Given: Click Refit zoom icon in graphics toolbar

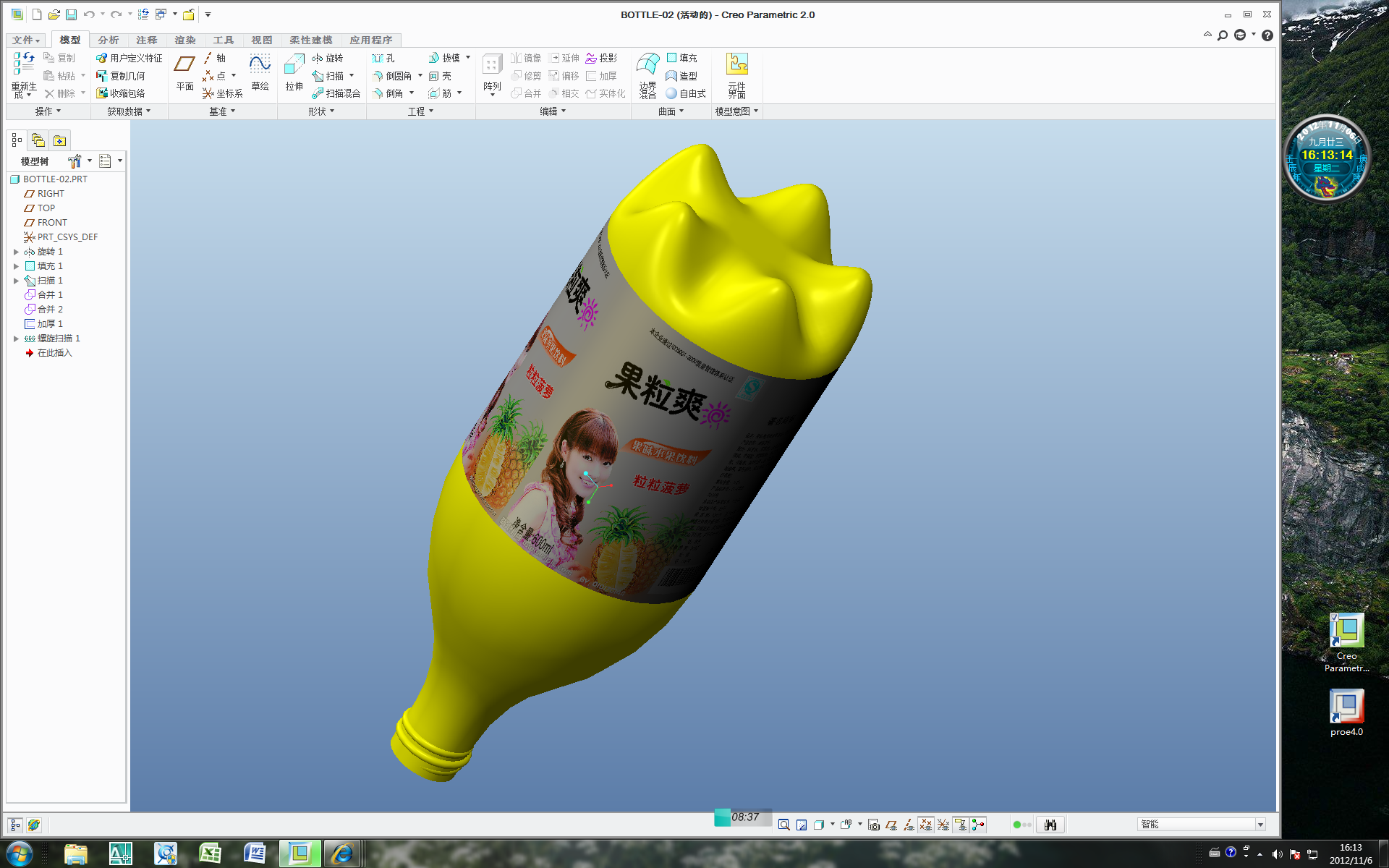Looking at the screenshot, I should 784,825.
